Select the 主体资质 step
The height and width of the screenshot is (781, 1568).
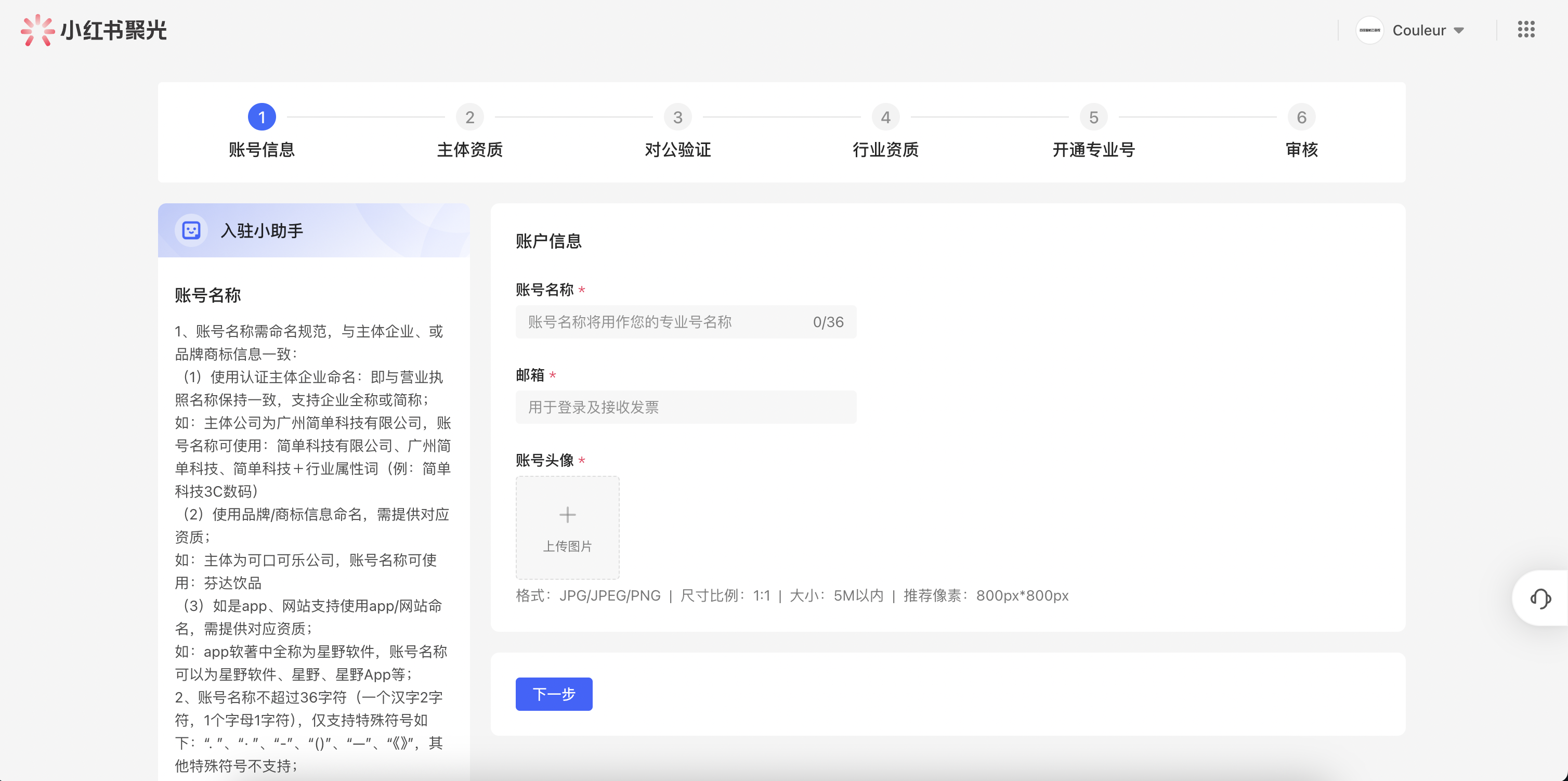click(470, 150)
